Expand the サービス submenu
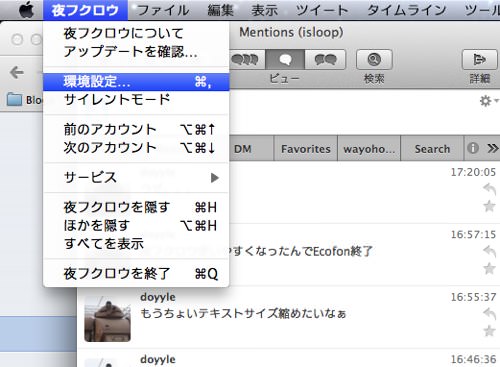Screen dimensions: 500x367 136,178
